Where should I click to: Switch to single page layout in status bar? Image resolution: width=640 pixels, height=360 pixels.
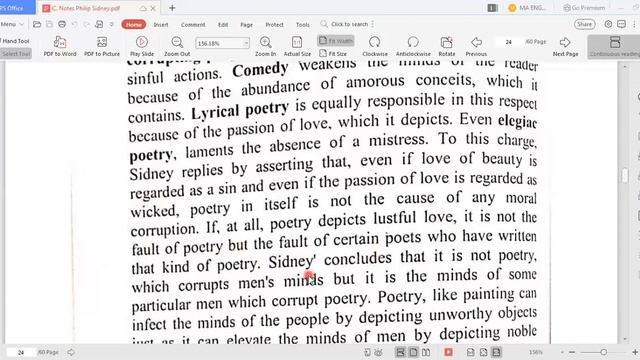point(413,352)
